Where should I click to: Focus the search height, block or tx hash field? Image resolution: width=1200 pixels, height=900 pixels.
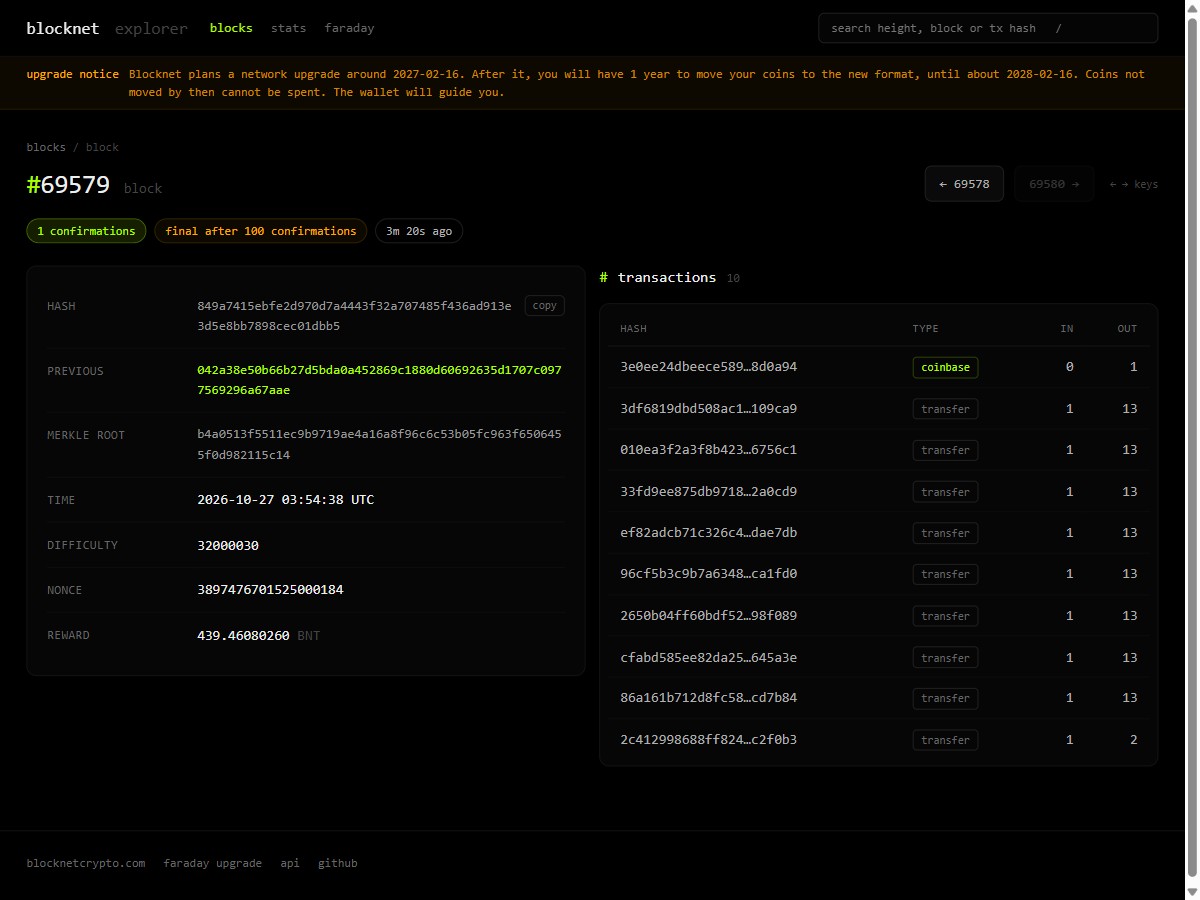[x=988, y=28]
